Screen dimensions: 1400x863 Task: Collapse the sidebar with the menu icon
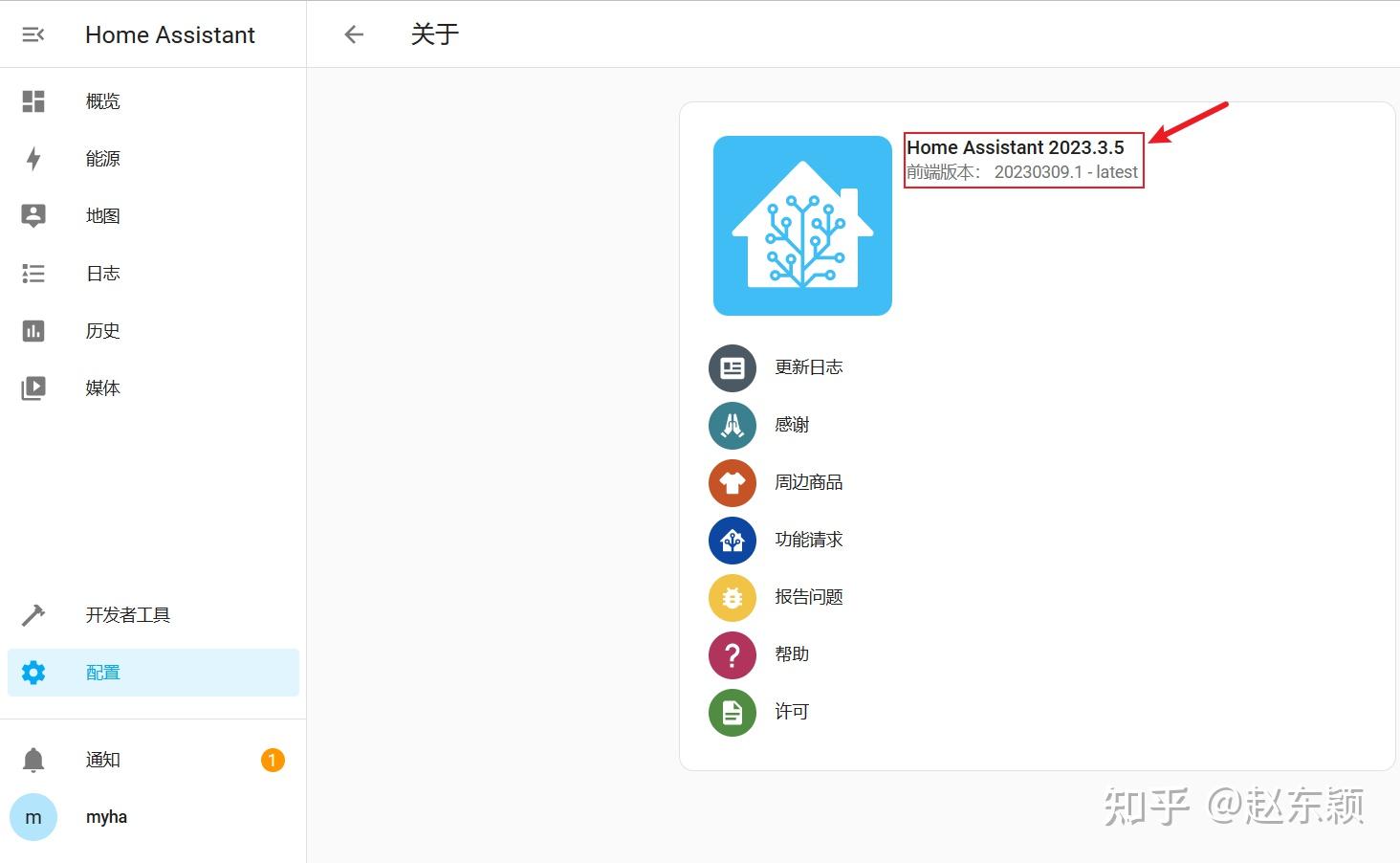click(33, 34)
